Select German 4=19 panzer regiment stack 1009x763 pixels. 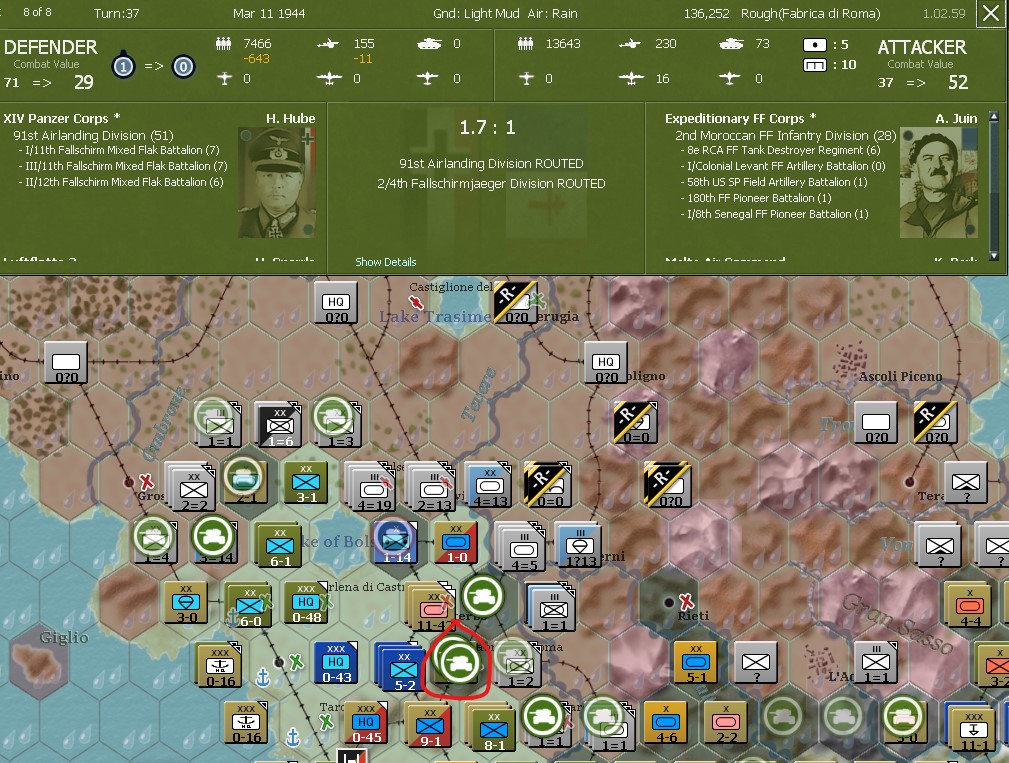373,486
